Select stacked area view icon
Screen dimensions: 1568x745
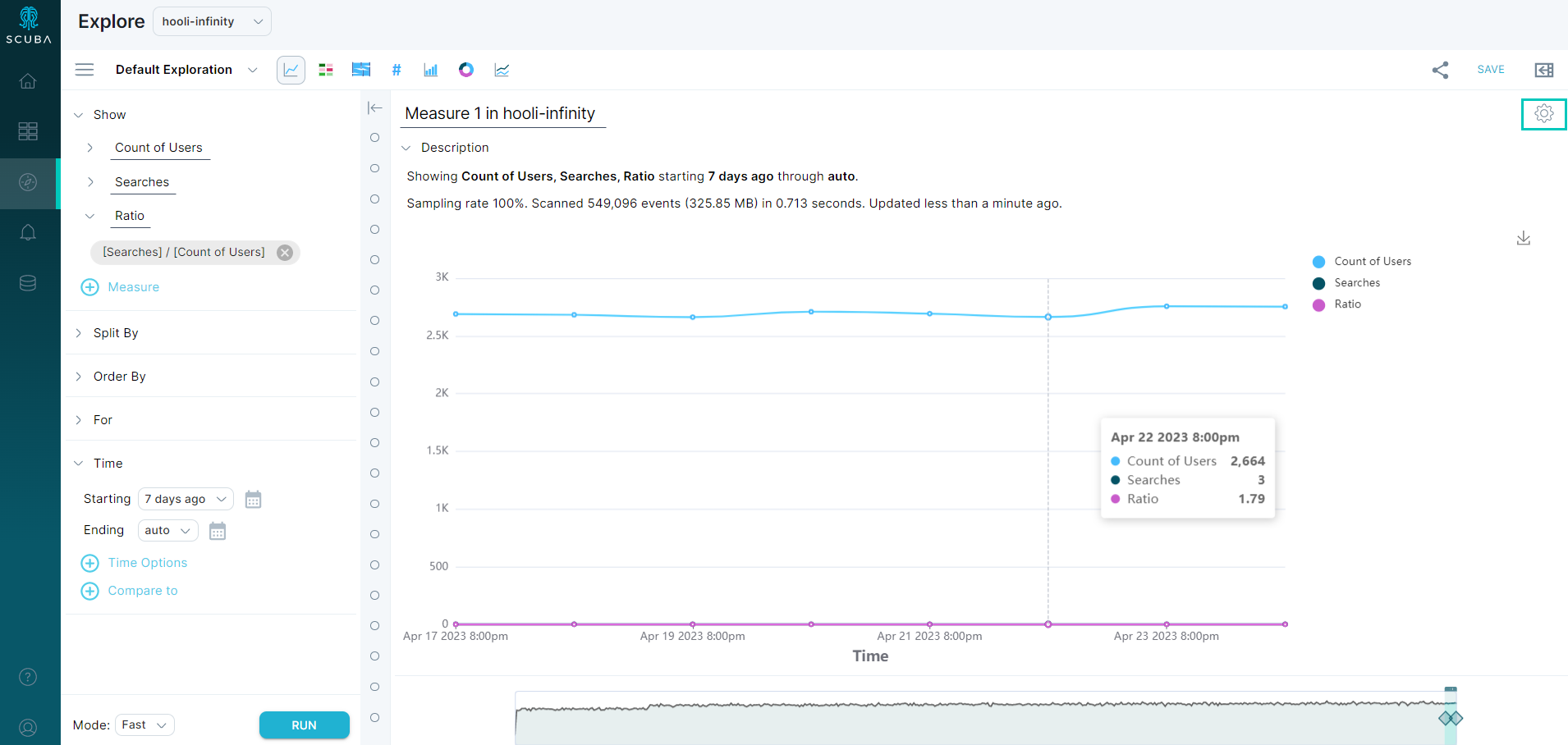[x=361, y=70]
